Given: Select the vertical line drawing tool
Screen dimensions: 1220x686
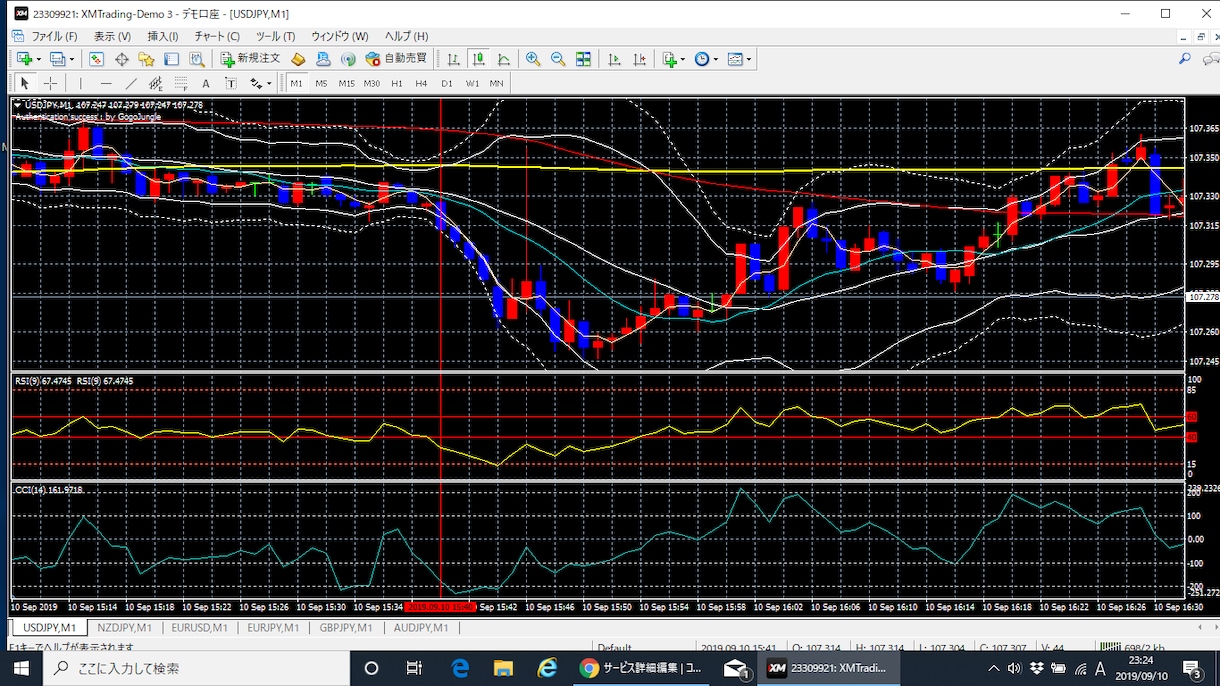Looking at the screenshot, I should tap(81, 84).
